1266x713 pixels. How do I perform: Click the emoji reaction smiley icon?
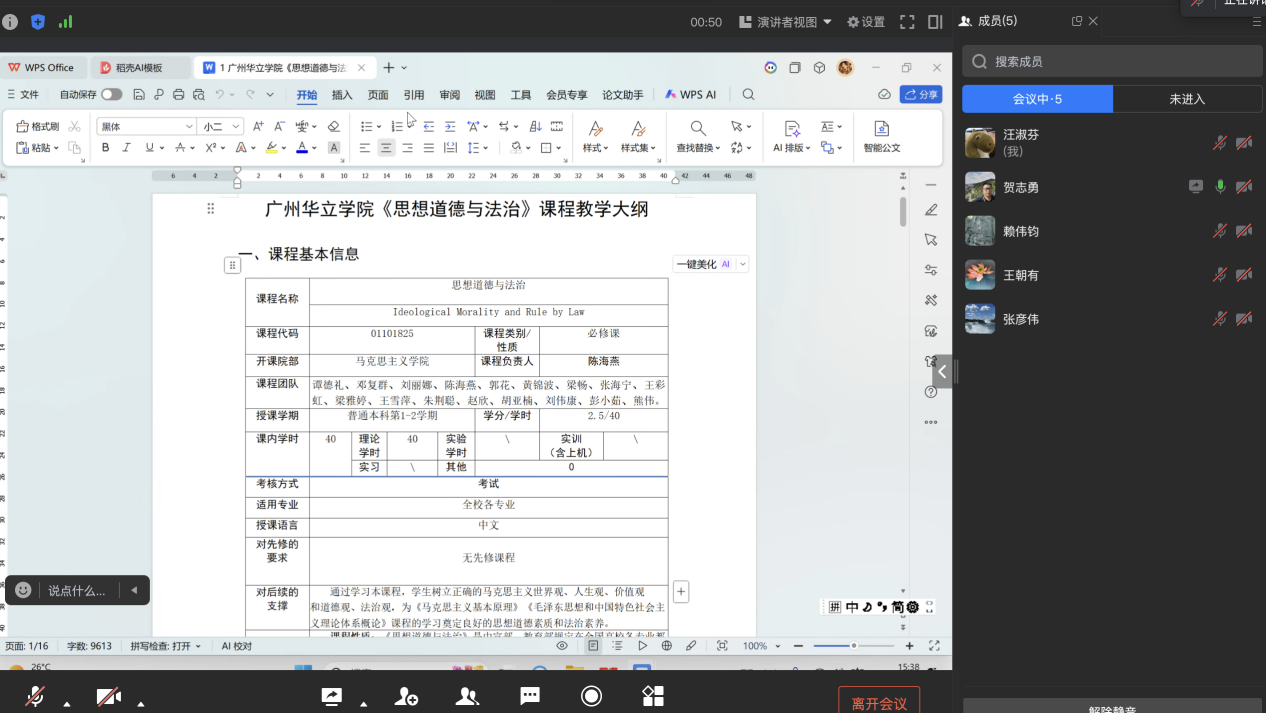23,590
